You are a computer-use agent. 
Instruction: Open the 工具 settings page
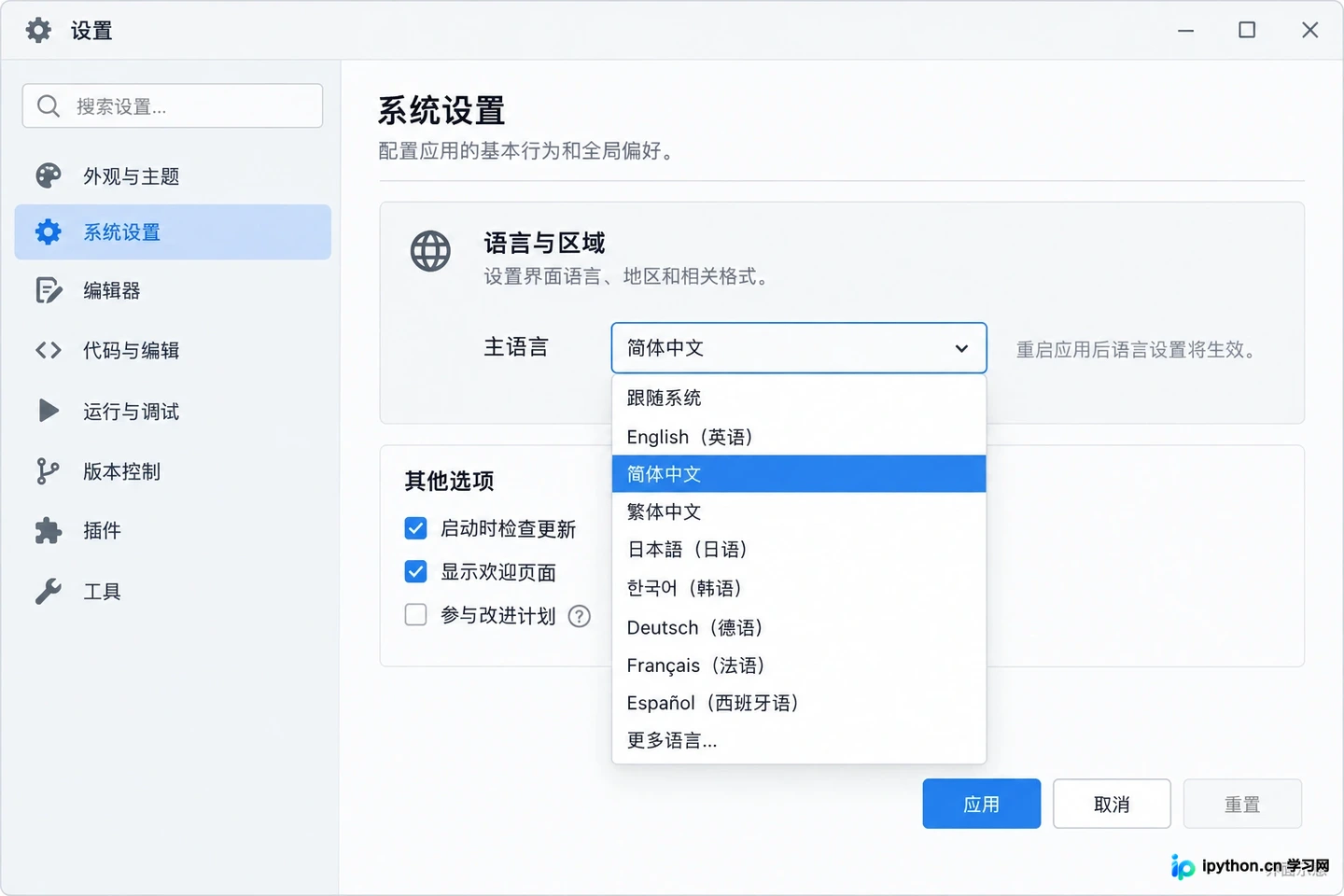pyautogui.click(x=173, y=591)
